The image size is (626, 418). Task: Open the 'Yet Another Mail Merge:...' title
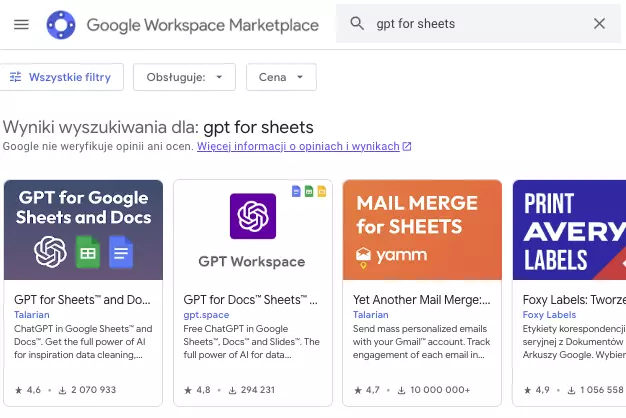(x=422, y=300)
